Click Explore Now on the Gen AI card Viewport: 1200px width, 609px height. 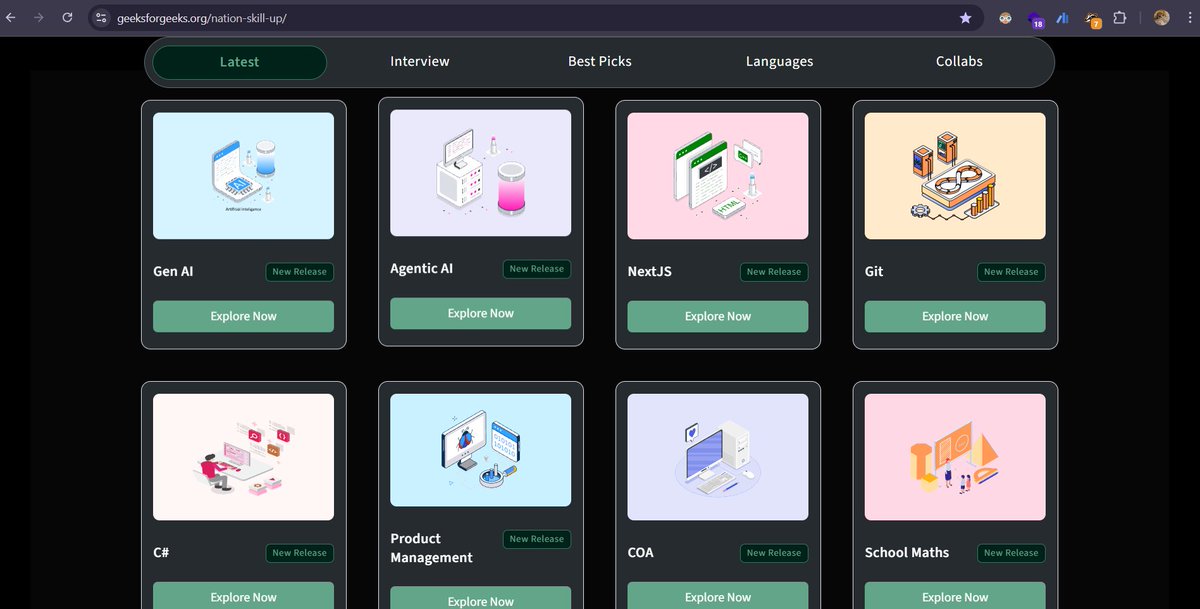[243, 316]
